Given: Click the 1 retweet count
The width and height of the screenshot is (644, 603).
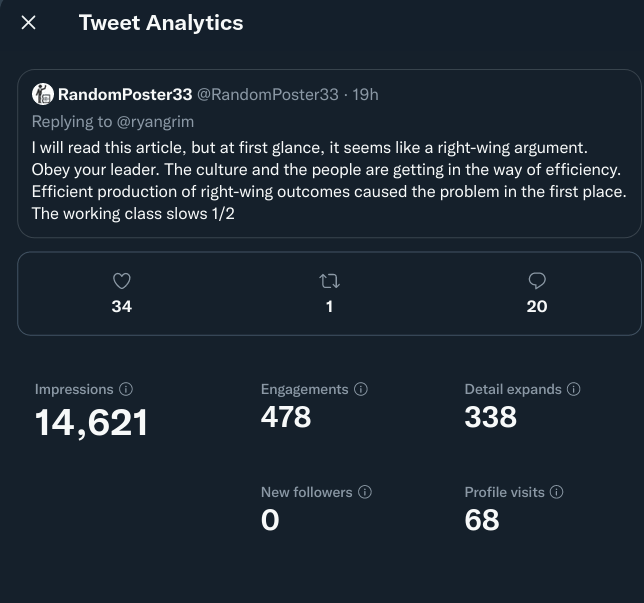Looking at the screenshot, I should [329, 306].
